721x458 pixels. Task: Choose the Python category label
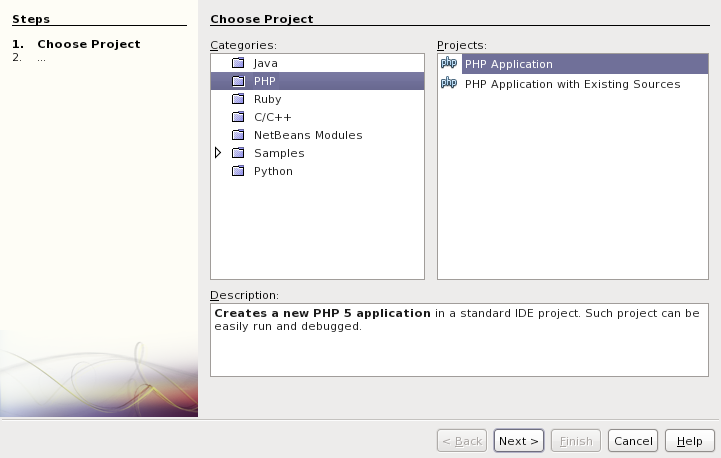click(x=273, y=171)
